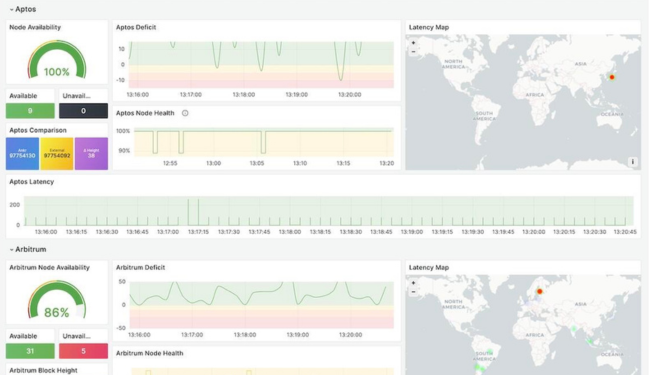Zoom out on Aptos Latency Map
This screenshot has height=375, width=650.
tap(413, 52)
